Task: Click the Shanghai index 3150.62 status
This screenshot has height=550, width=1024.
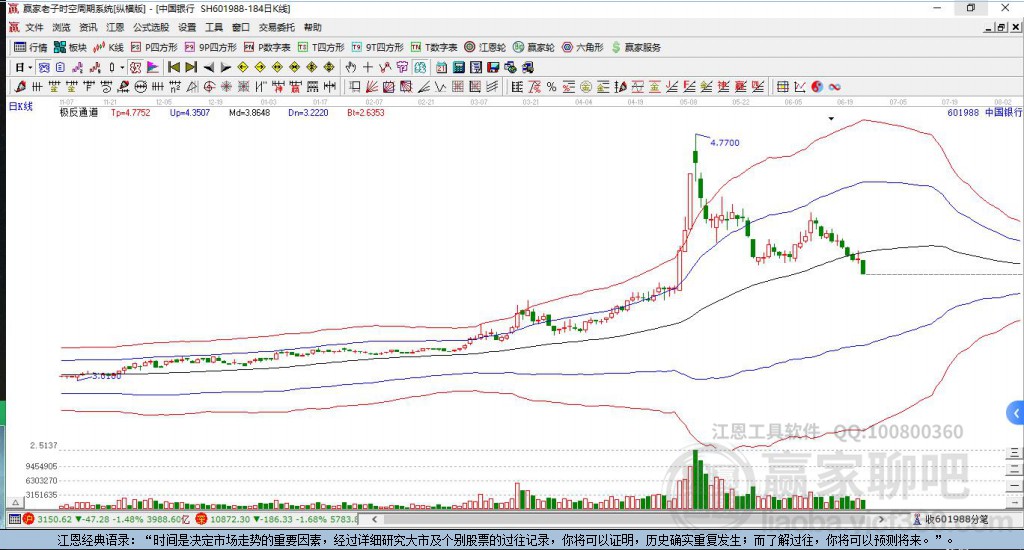Action: tap(106, 519)
